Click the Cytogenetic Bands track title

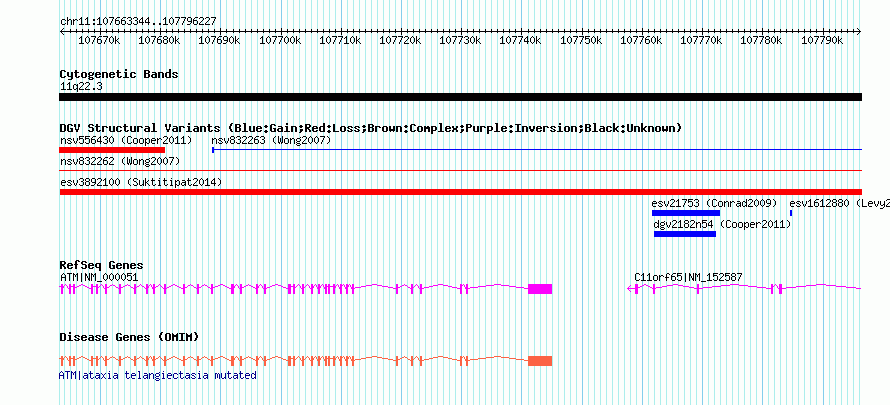pyautogui.click(x=119, y=74)
